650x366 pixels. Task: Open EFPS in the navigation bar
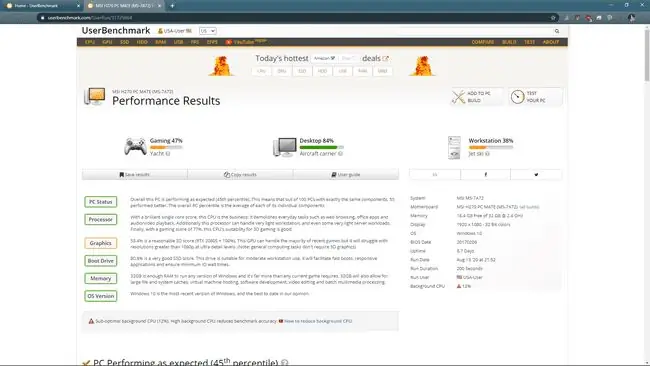pyautogui.click(x=212, y=42)
